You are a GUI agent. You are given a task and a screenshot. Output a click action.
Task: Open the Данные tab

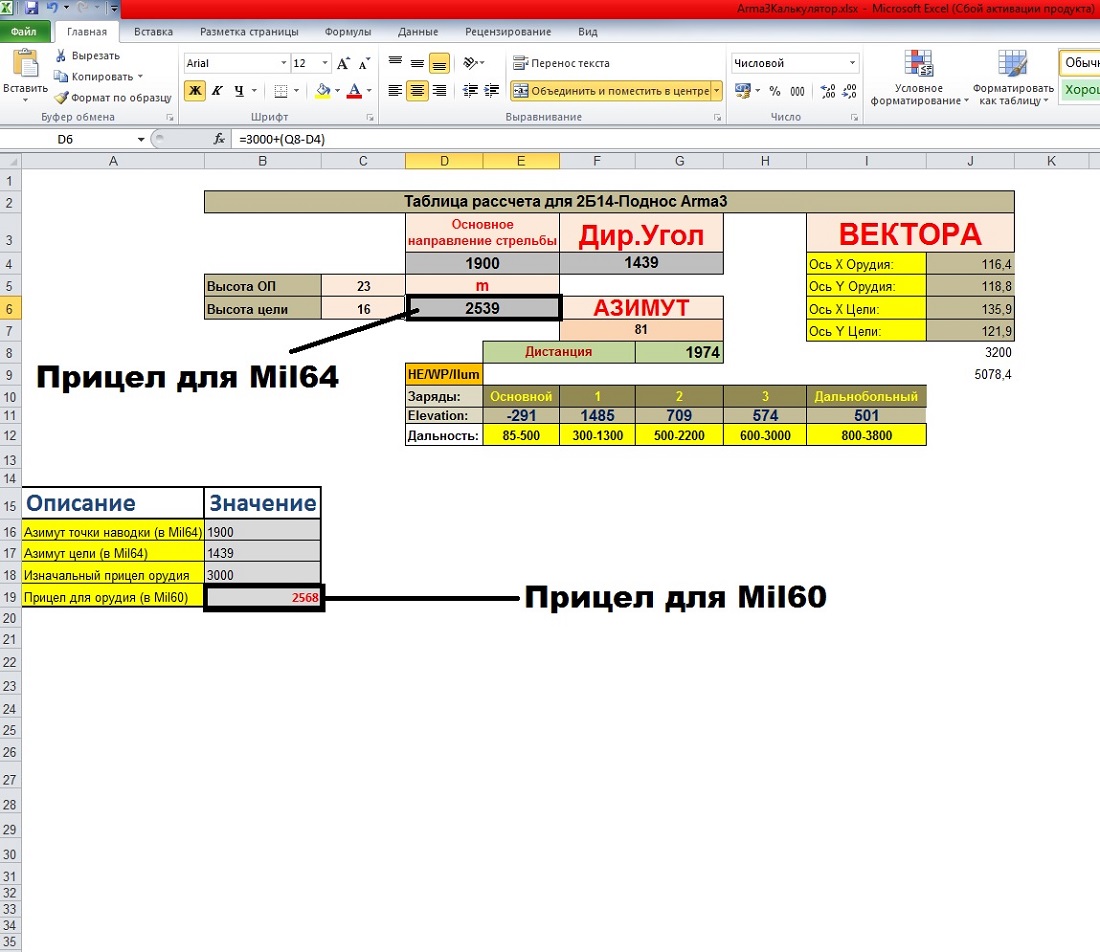(418, 32)
